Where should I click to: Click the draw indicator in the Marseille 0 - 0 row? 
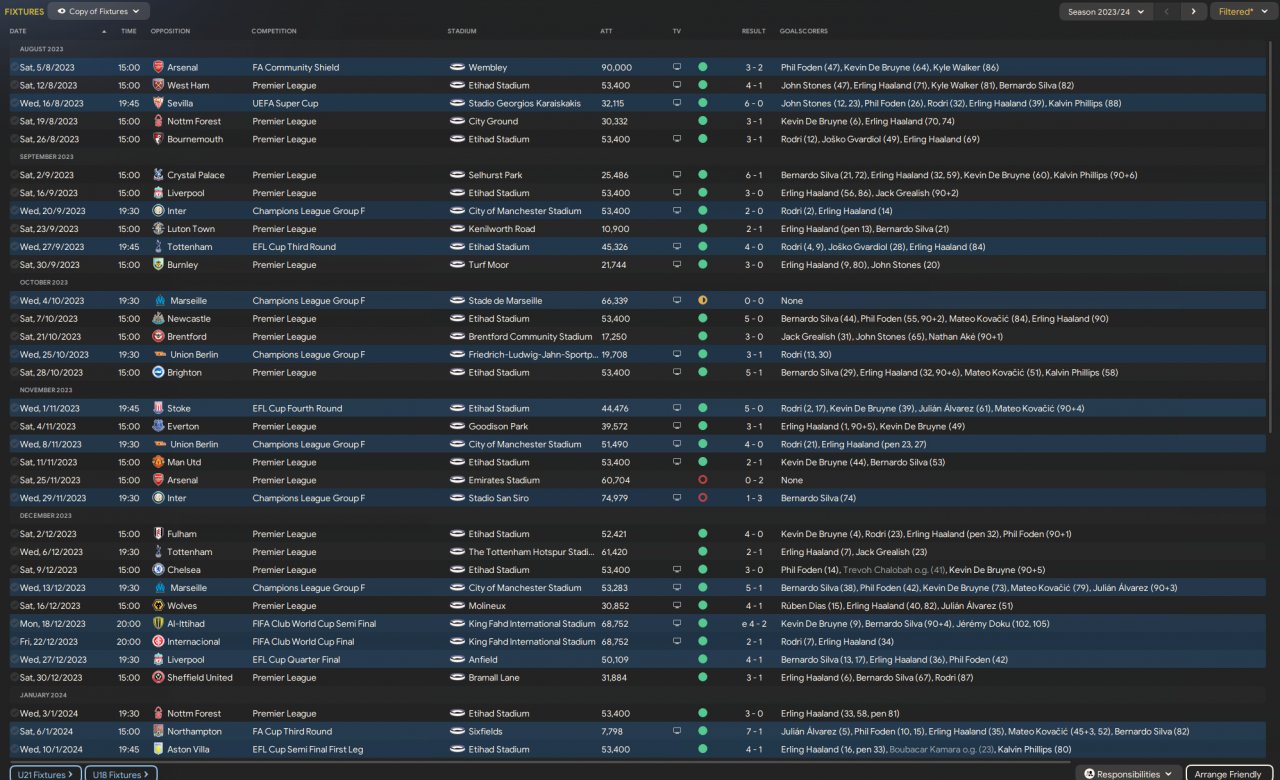tap(703, 301)
